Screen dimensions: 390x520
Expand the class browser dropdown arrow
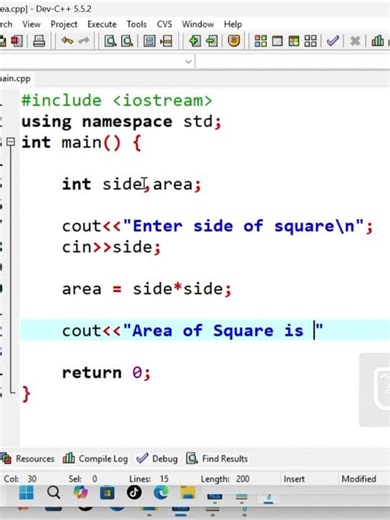click(188, 62)
